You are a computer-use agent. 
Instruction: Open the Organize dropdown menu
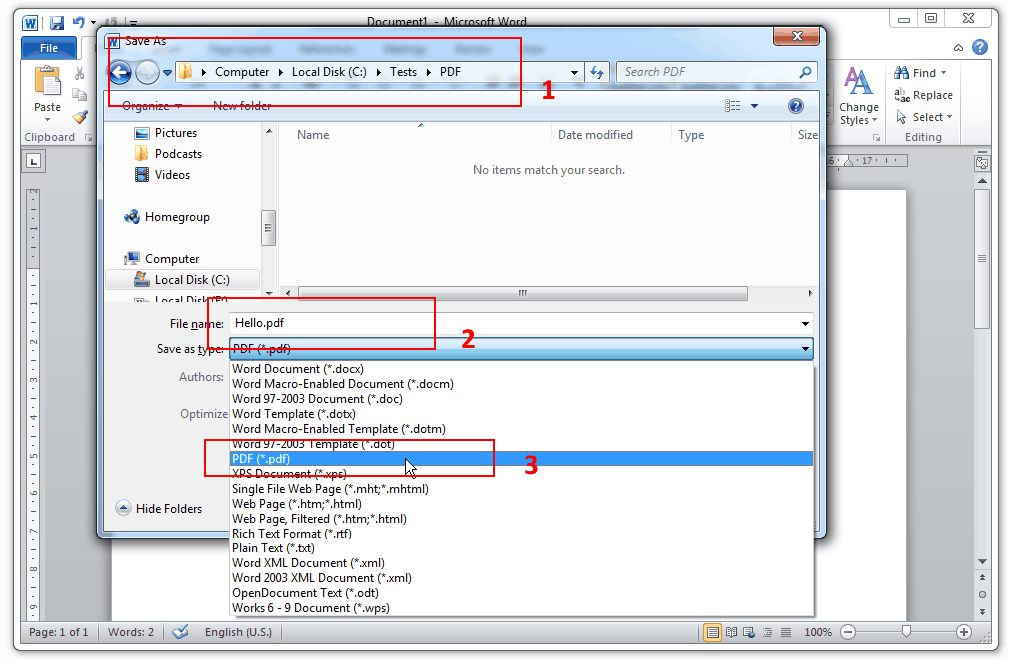pos(152,106)
